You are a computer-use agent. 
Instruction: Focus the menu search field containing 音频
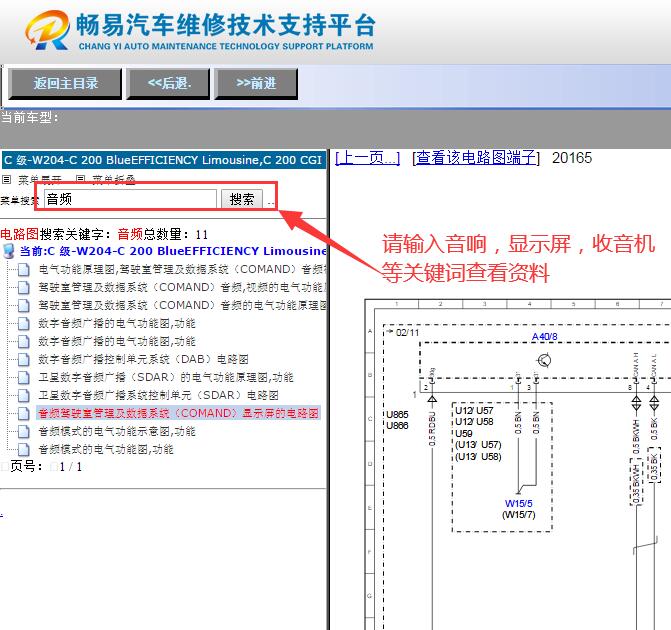point(131,199)
